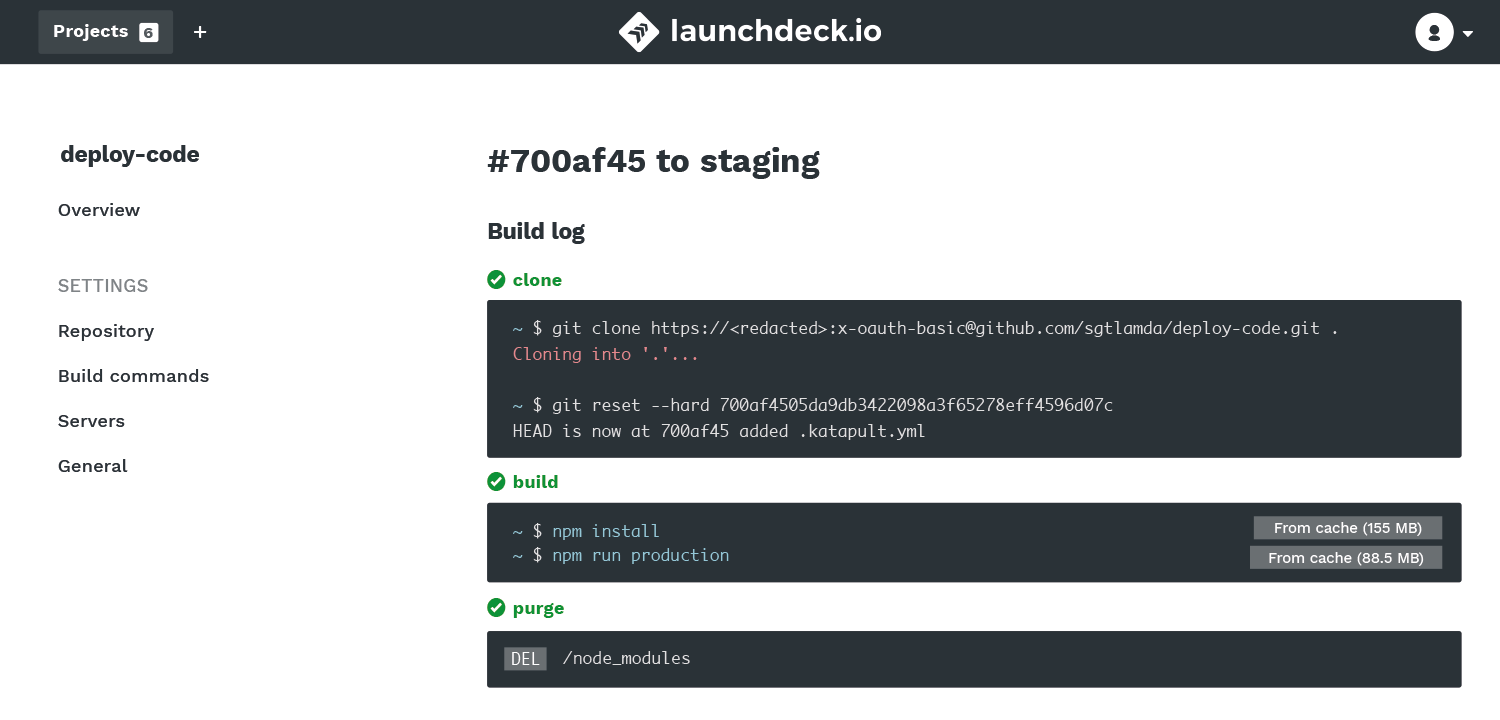Select the '/node_modules' path text

tap(627, 659)
